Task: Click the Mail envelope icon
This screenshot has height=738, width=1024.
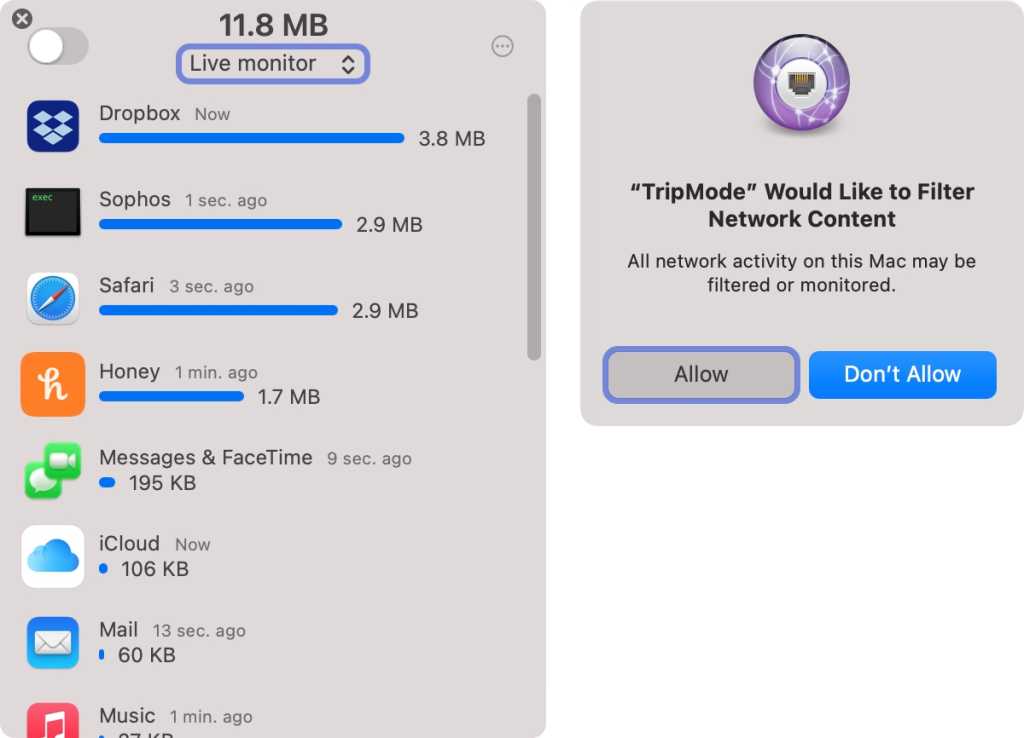Action: tap(53, 643)
